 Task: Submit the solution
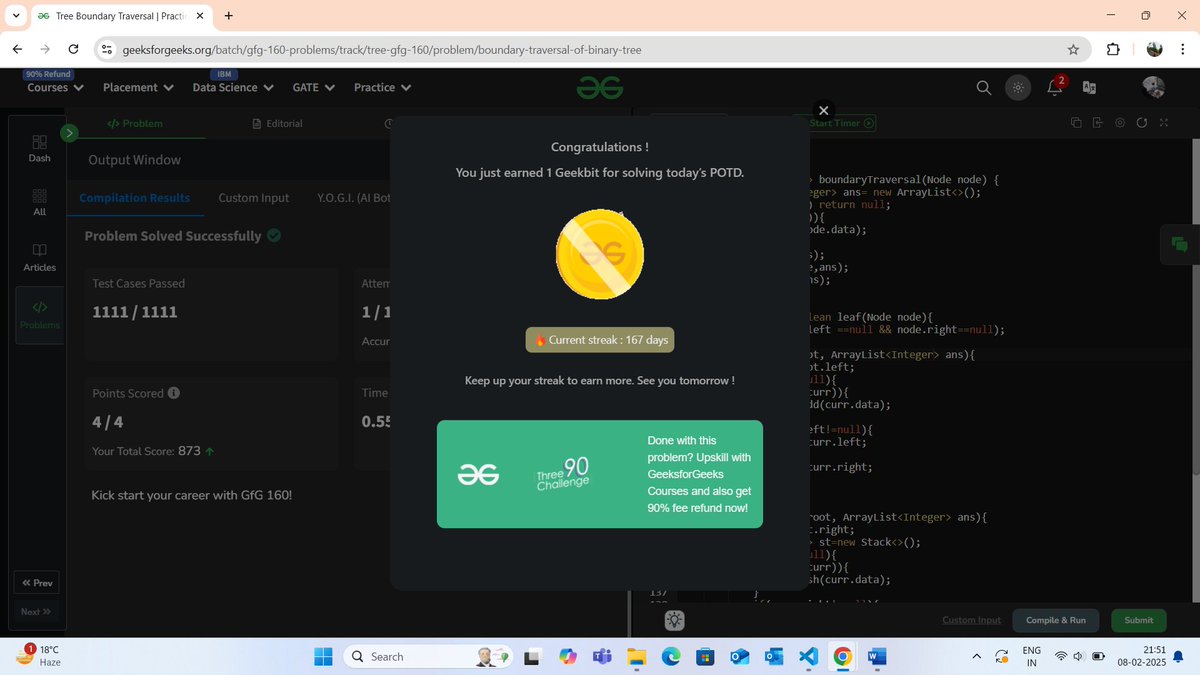(1138, 620)
